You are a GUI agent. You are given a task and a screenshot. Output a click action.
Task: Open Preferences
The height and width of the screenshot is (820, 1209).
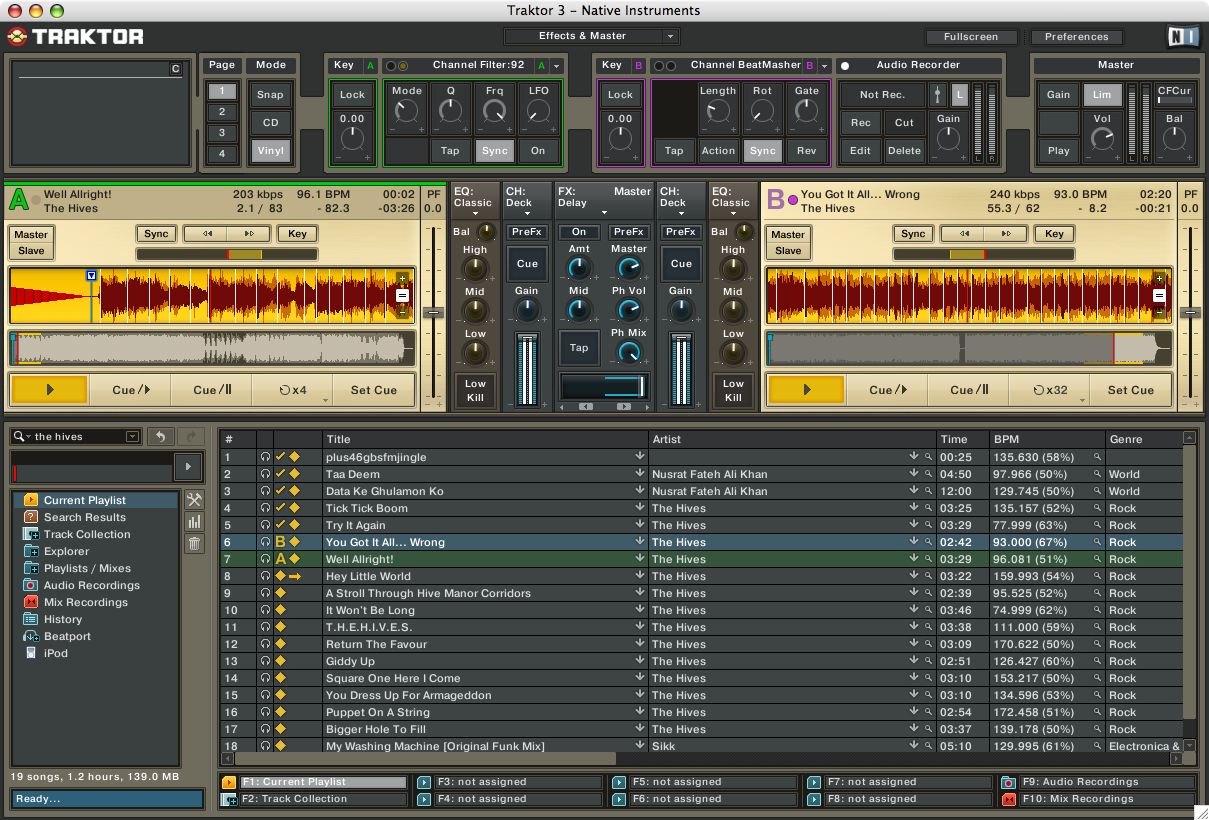point(1076,37)
